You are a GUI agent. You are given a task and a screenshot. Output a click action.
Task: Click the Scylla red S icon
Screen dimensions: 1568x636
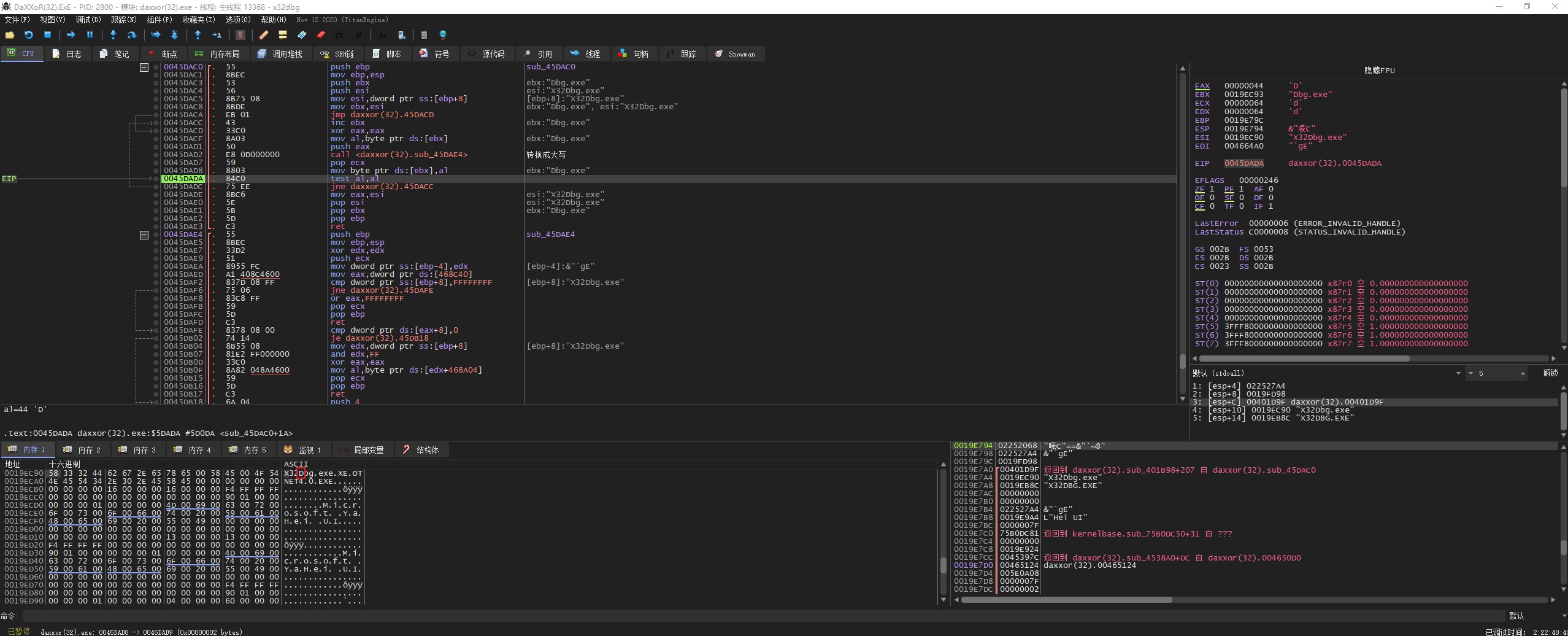coord(240,35)
